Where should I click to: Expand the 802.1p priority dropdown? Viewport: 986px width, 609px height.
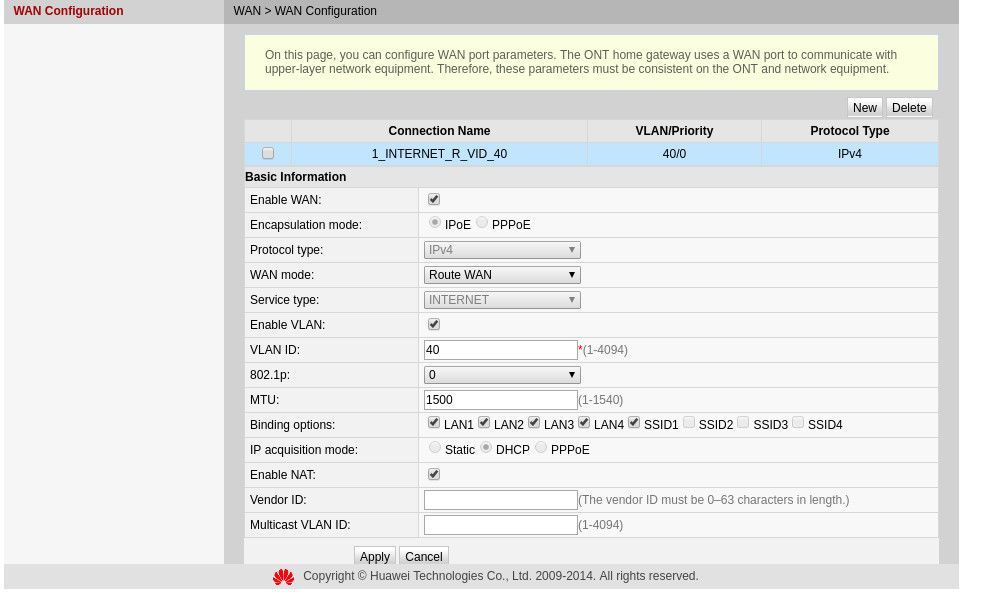click(502, 375)
